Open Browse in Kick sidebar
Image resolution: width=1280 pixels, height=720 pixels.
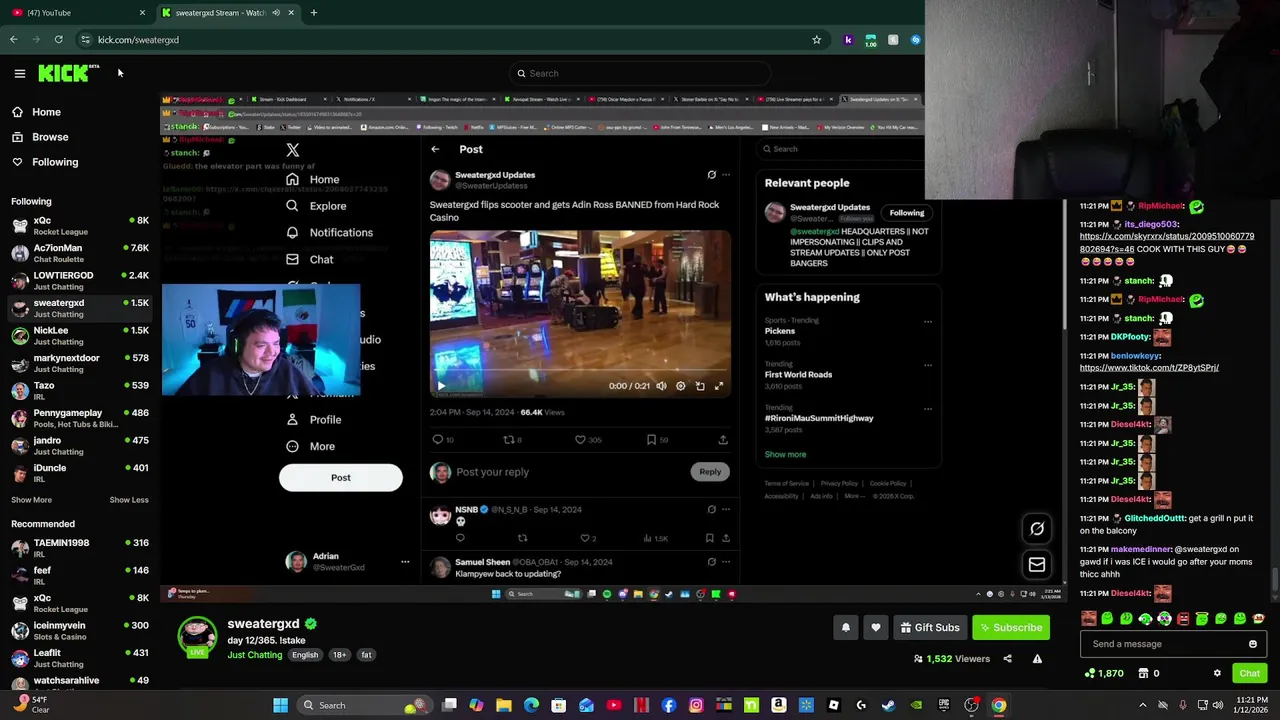pos(50,137)
